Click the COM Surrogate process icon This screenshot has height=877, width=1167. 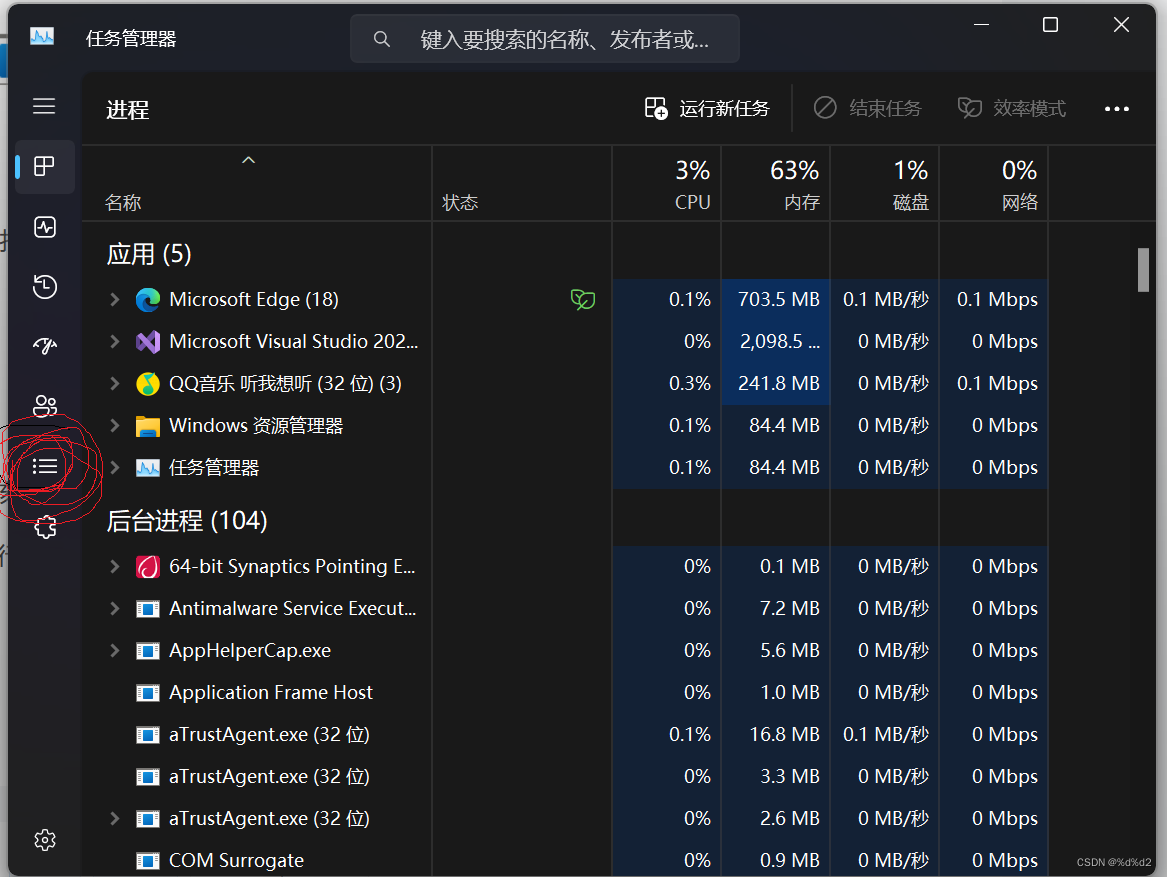(x=148, y=861)
